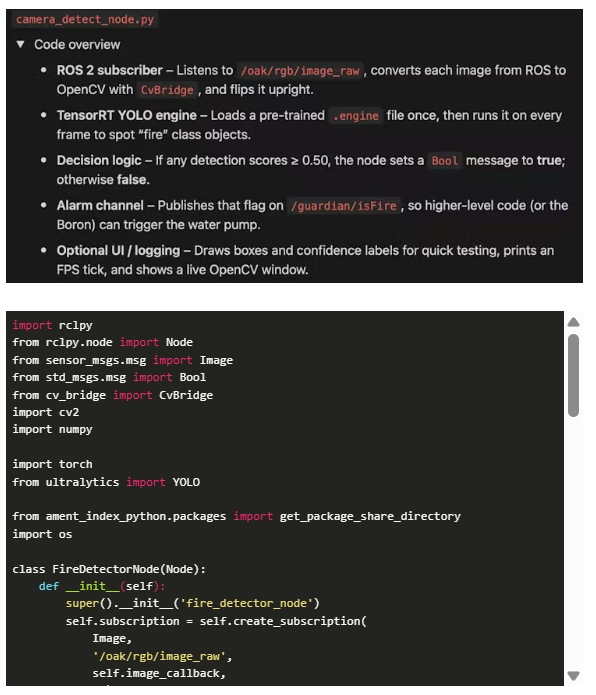Click the ROS 2 subscriber bullet heading
The image size is (596, 695).
tap(109, 70)
